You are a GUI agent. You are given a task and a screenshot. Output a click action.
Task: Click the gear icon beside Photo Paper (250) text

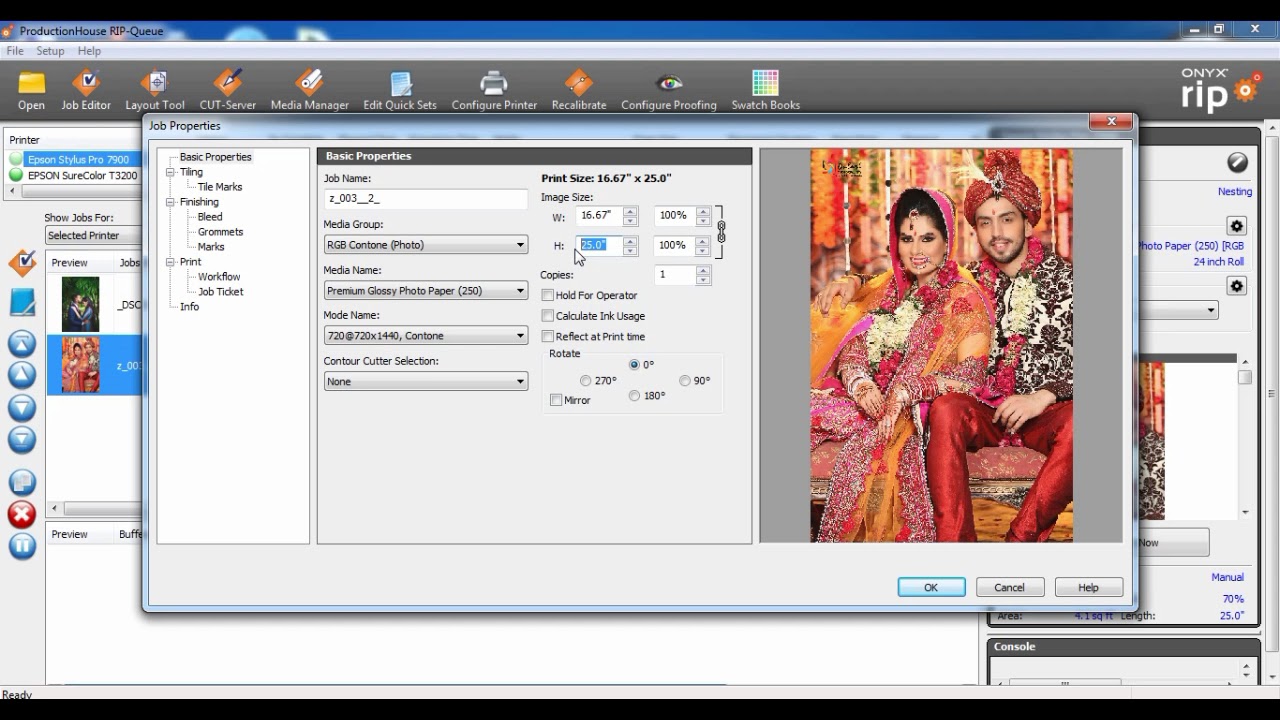[1237, 227]
